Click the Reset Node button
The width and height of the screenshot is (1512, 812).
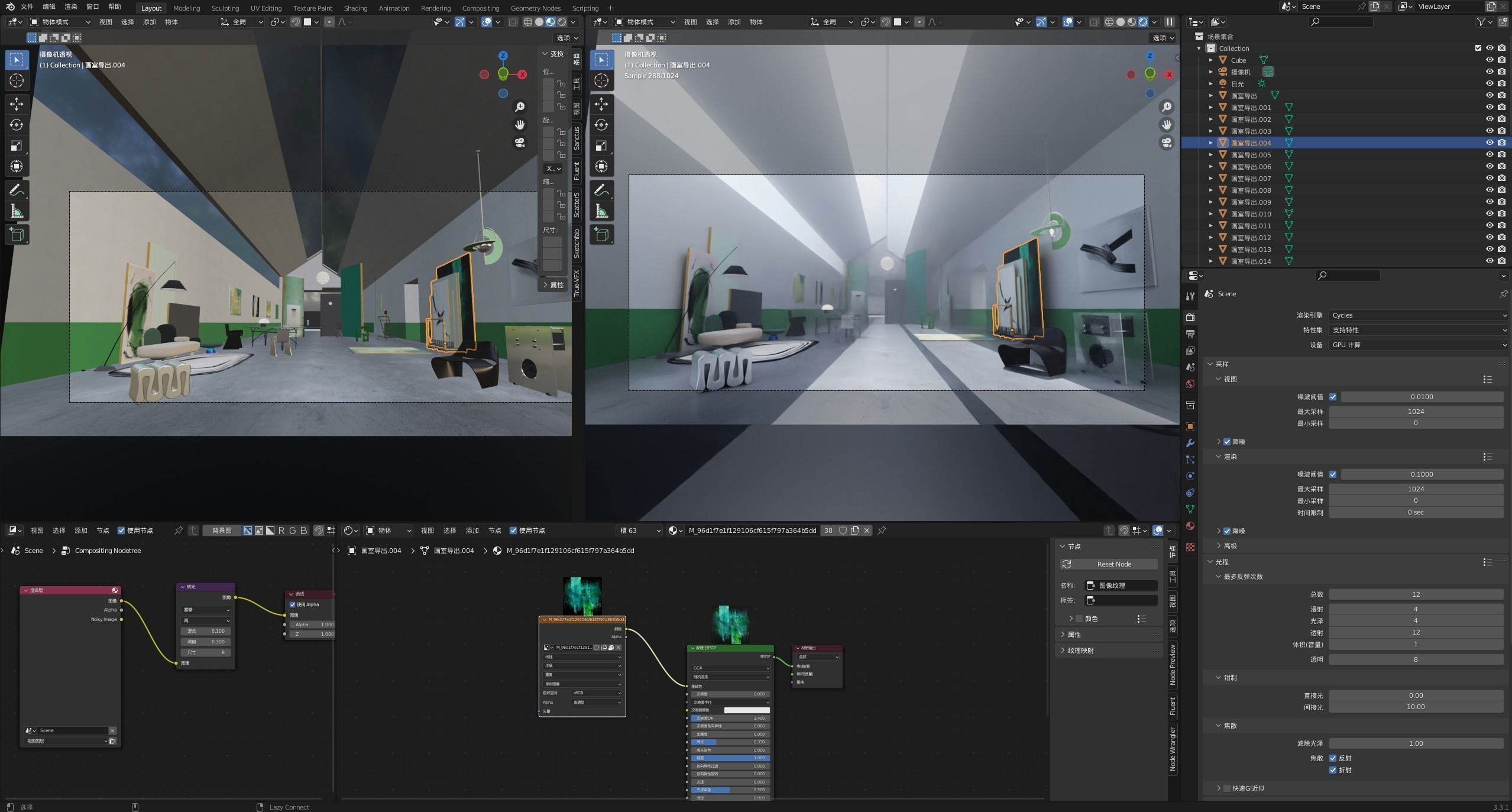coord(1109,564)
